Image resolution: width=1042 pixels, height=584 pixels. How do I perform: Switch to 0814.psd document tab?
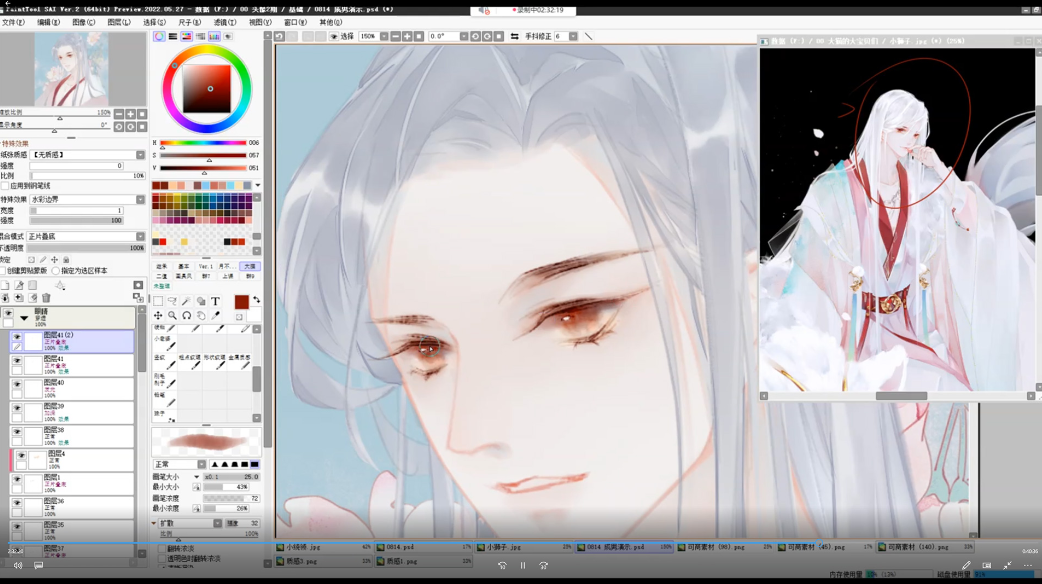(x=423, y=547)
